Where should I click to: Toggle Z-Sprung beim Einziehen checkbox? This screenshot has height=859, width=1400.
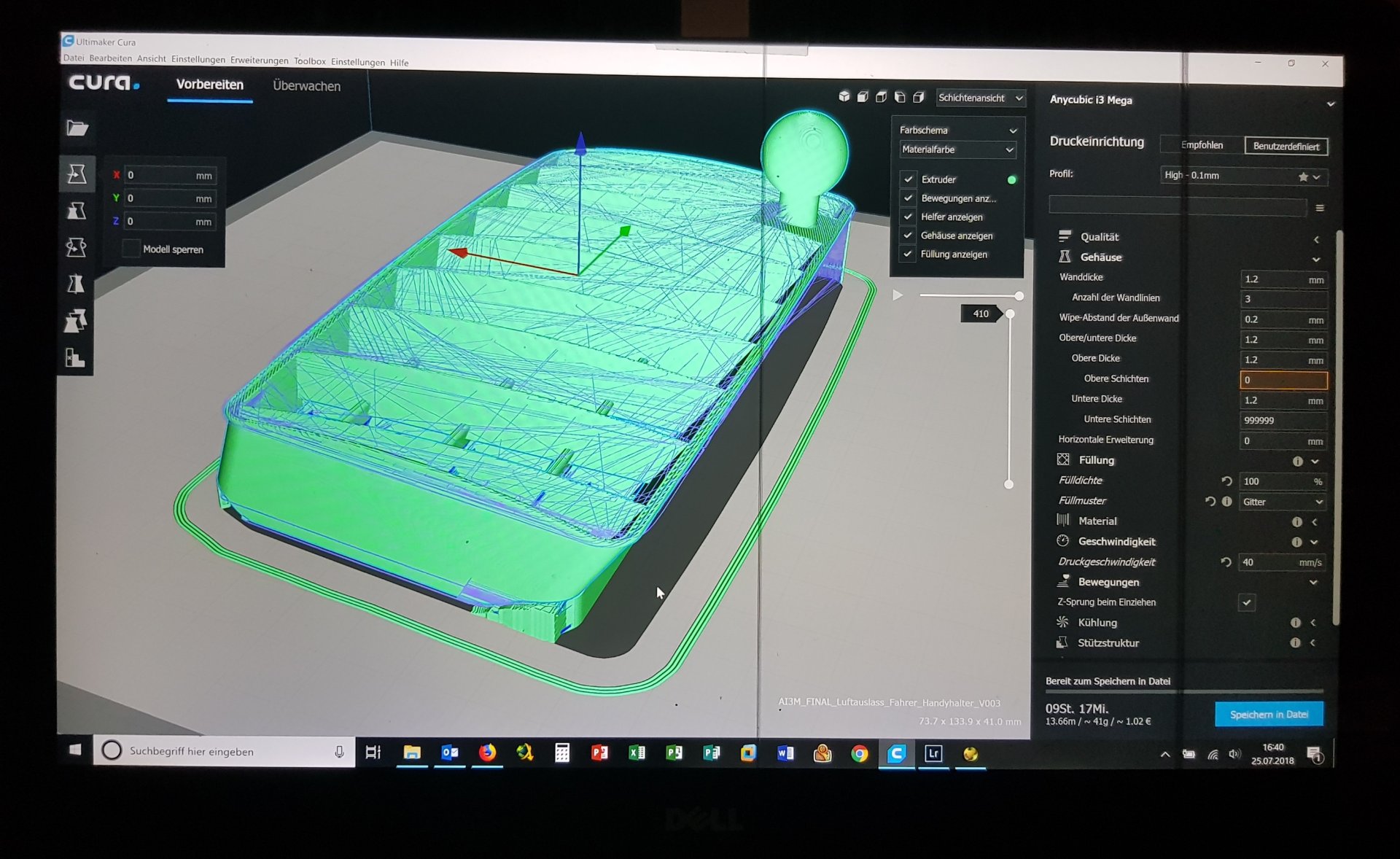click(1247, 602)
